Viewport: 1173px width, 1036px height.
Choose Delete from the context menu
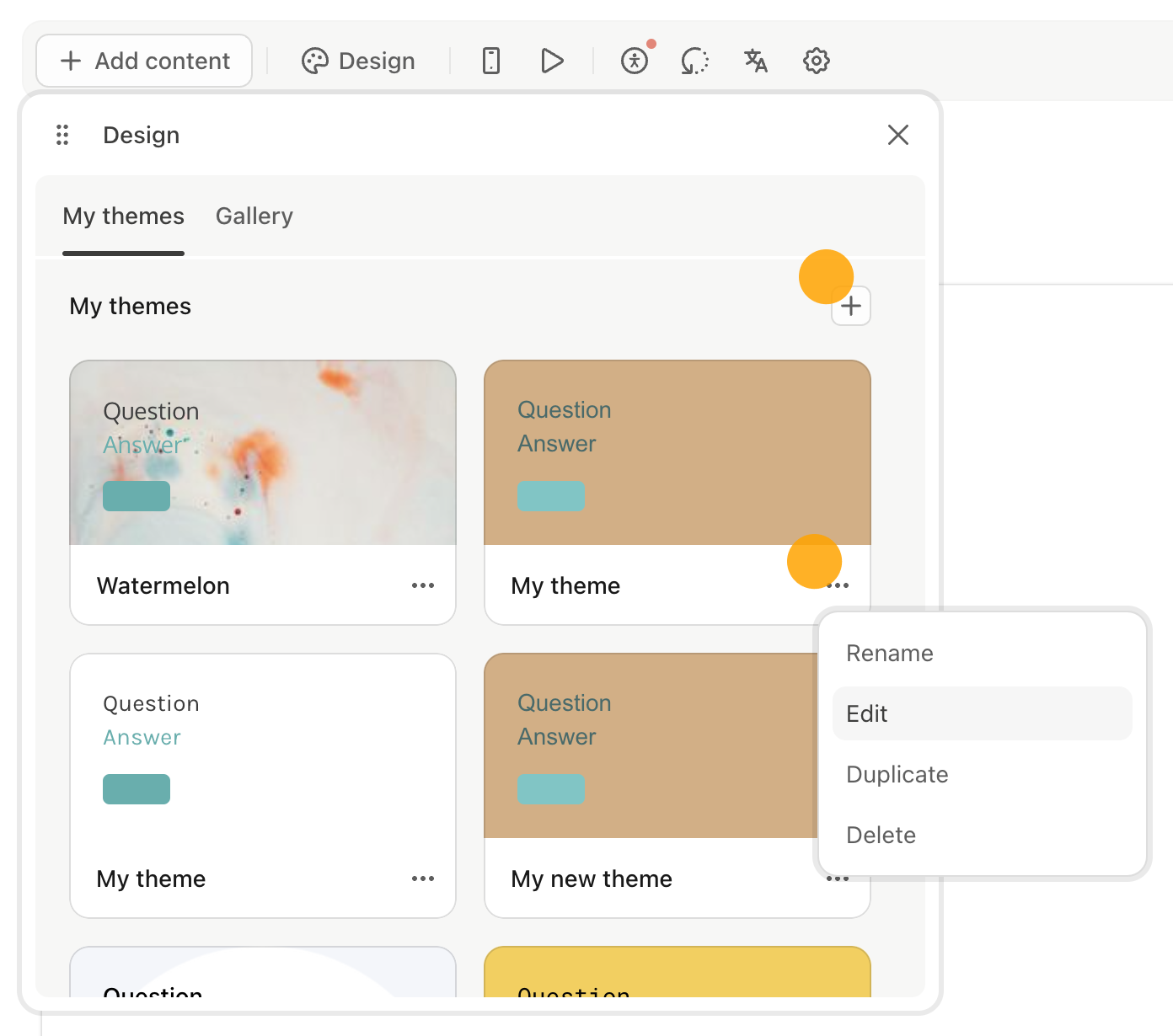coord(982,836)
